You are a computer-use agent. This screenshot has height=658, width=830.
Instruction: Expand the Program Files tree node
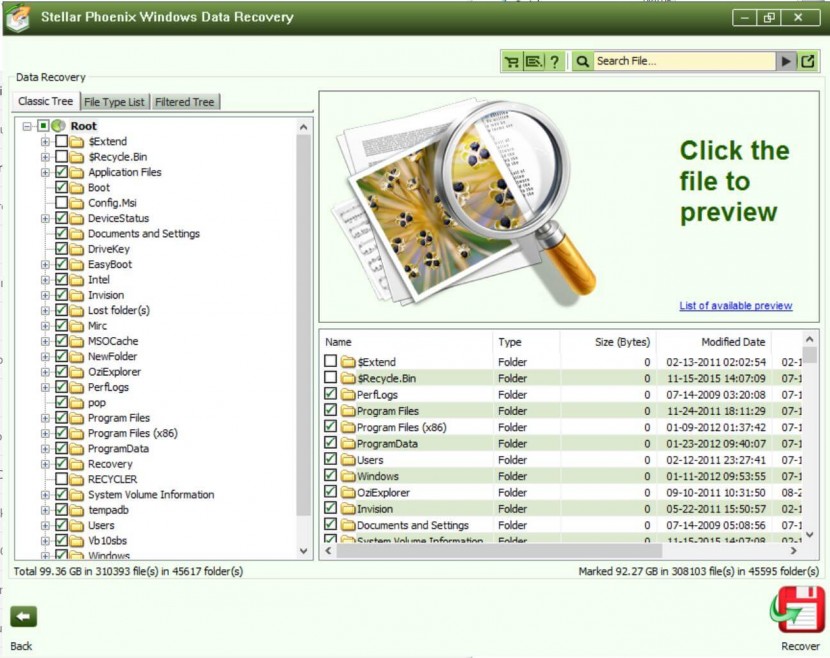46,418
